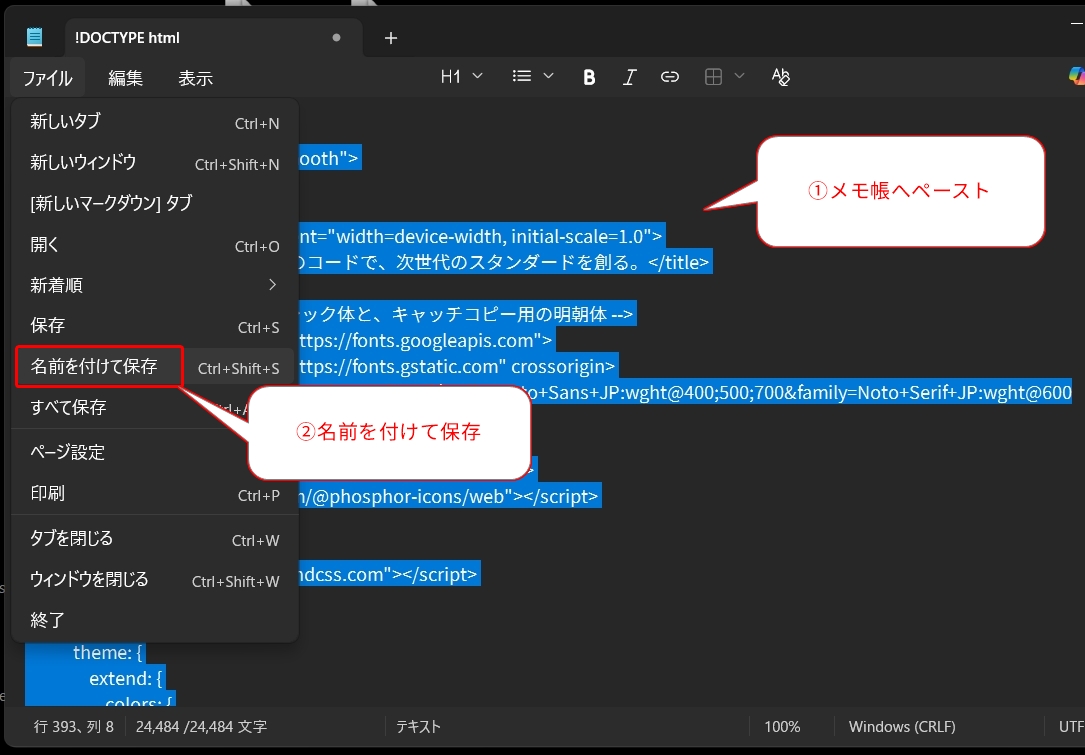Open the table insertion tool
This screenshot has height=755, width=1085.
(716, 76)
